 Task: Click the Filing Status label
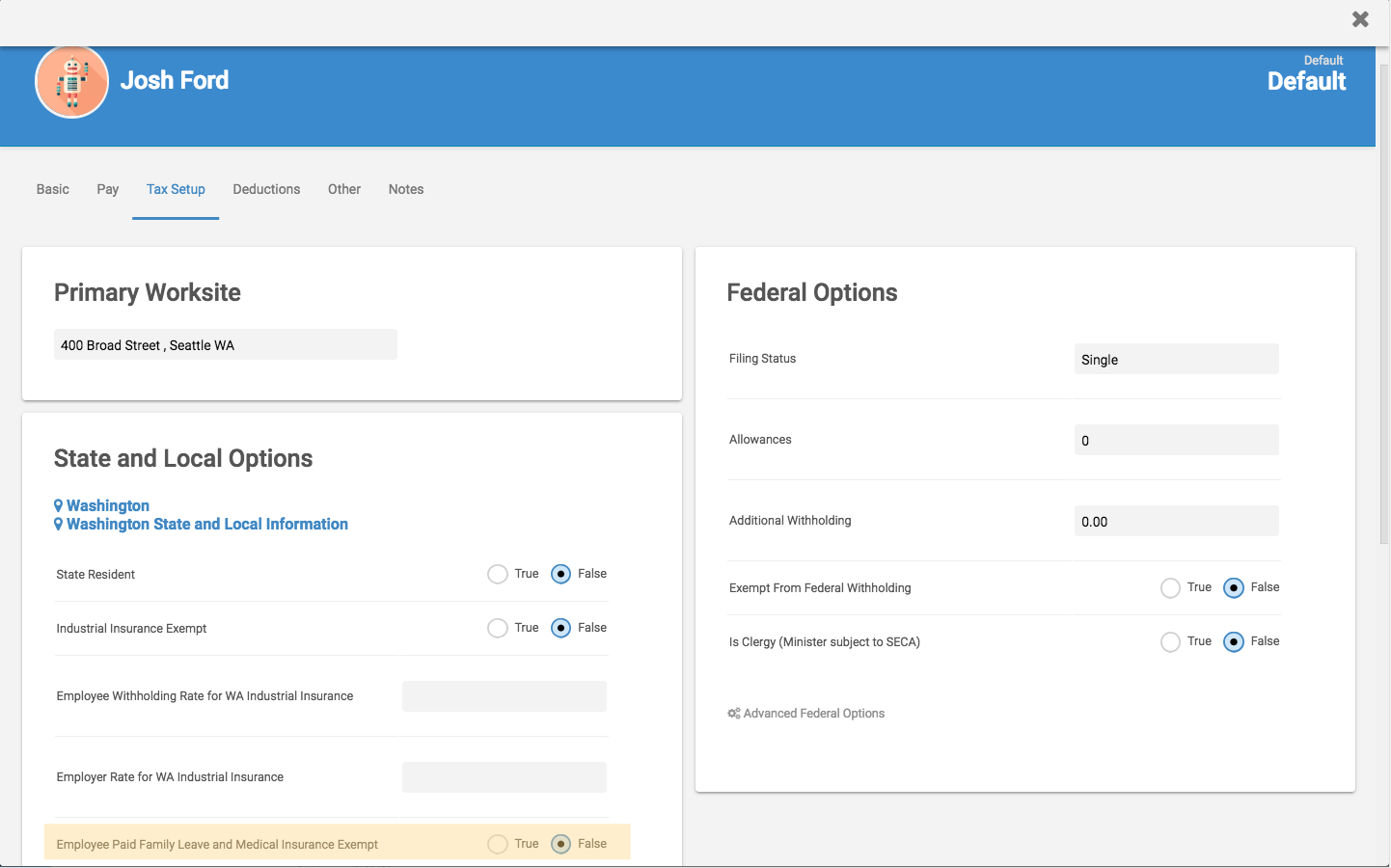click(762, 359)
